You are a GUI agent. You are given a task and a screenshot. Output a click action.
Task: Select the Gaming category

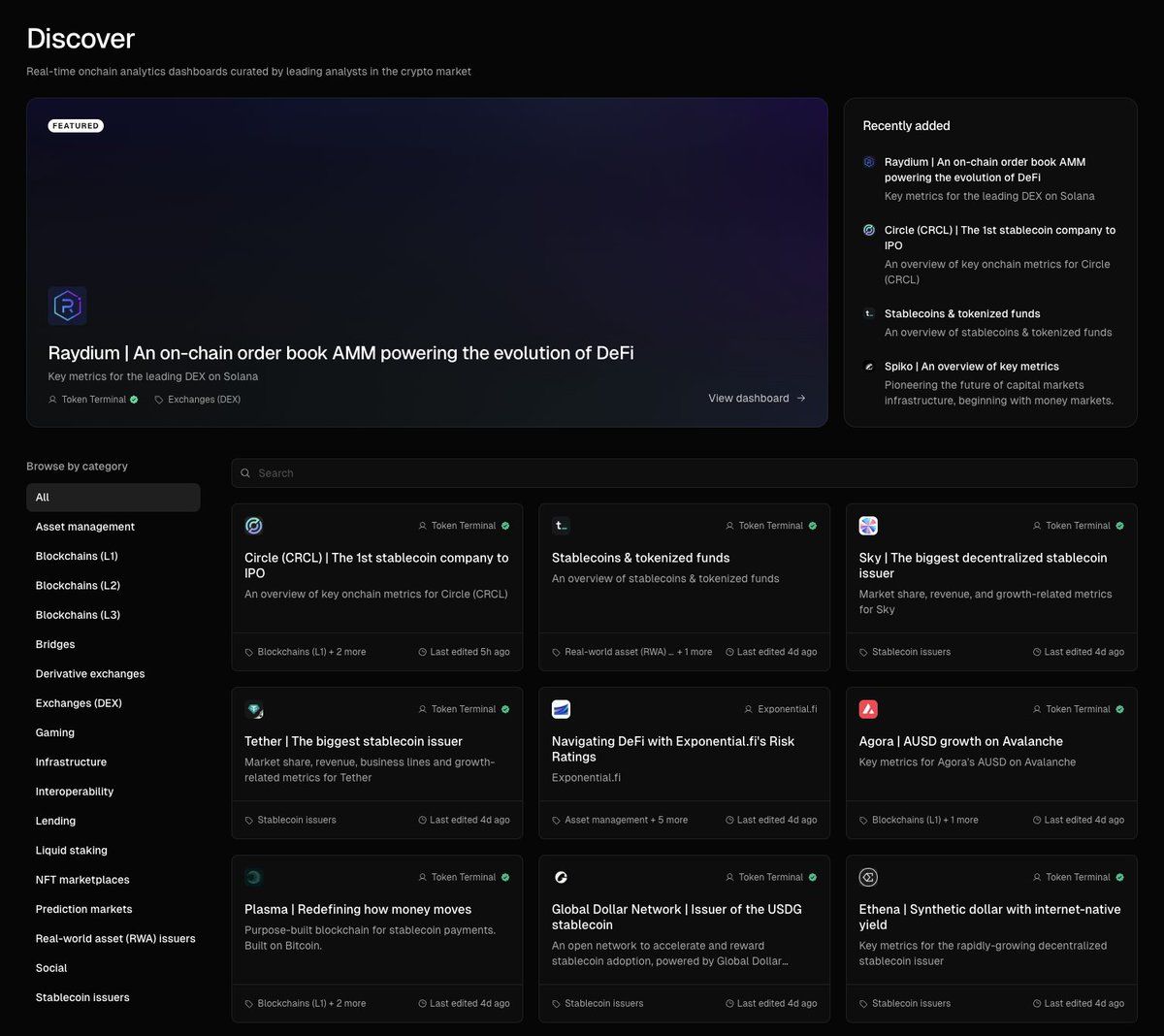click(113, 732)
